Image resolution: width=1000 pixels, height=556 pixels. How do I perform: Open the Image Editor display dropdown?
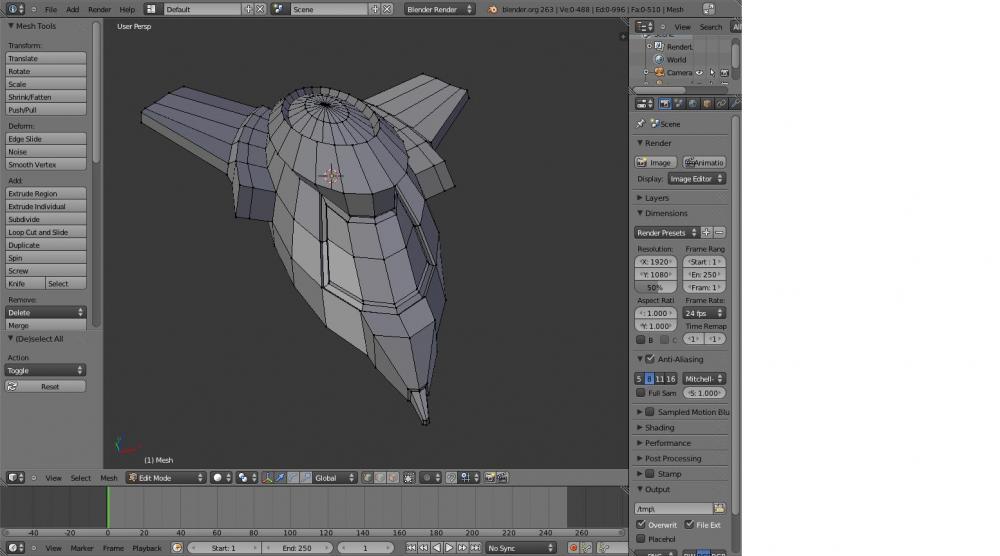[x=696, y=179]
